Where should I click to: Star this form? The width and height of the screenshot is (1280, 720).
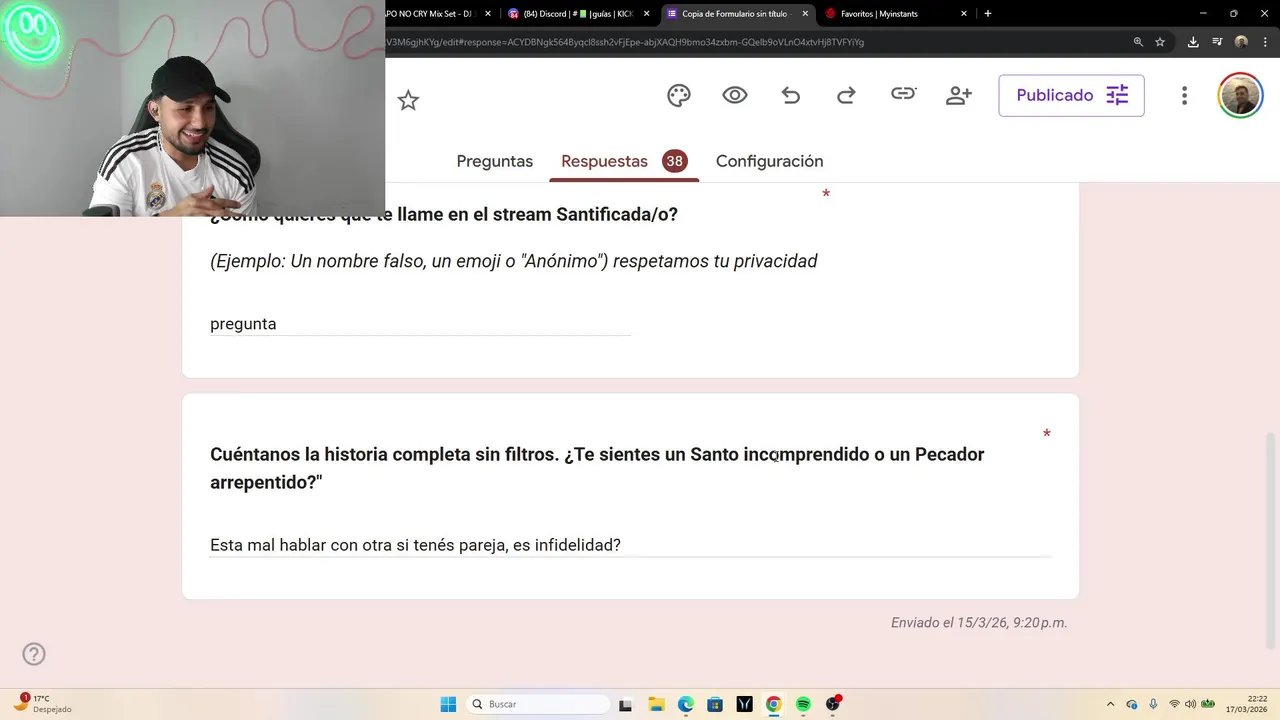[408, 100]
